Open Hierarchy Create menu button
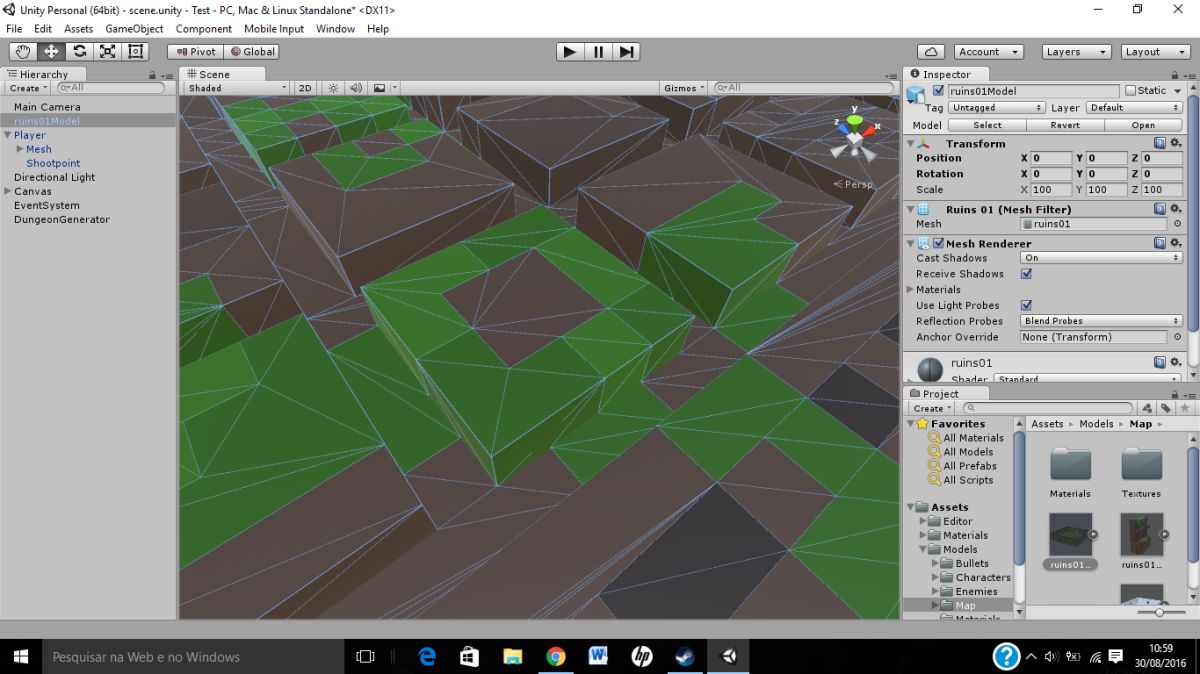 pos(29,88)
